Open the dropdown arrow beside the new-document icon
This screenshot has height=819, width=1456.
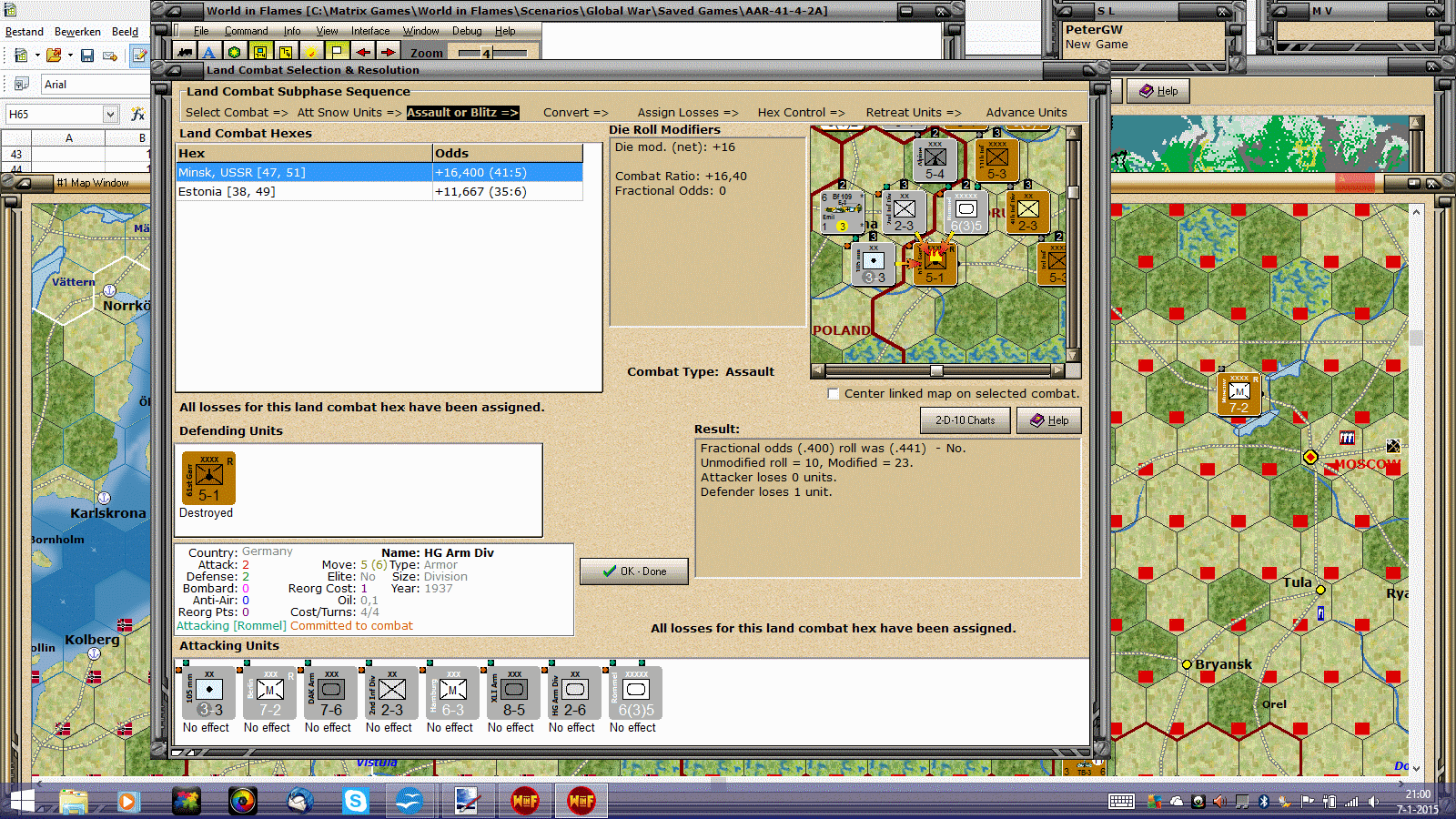tap(37, 56)
